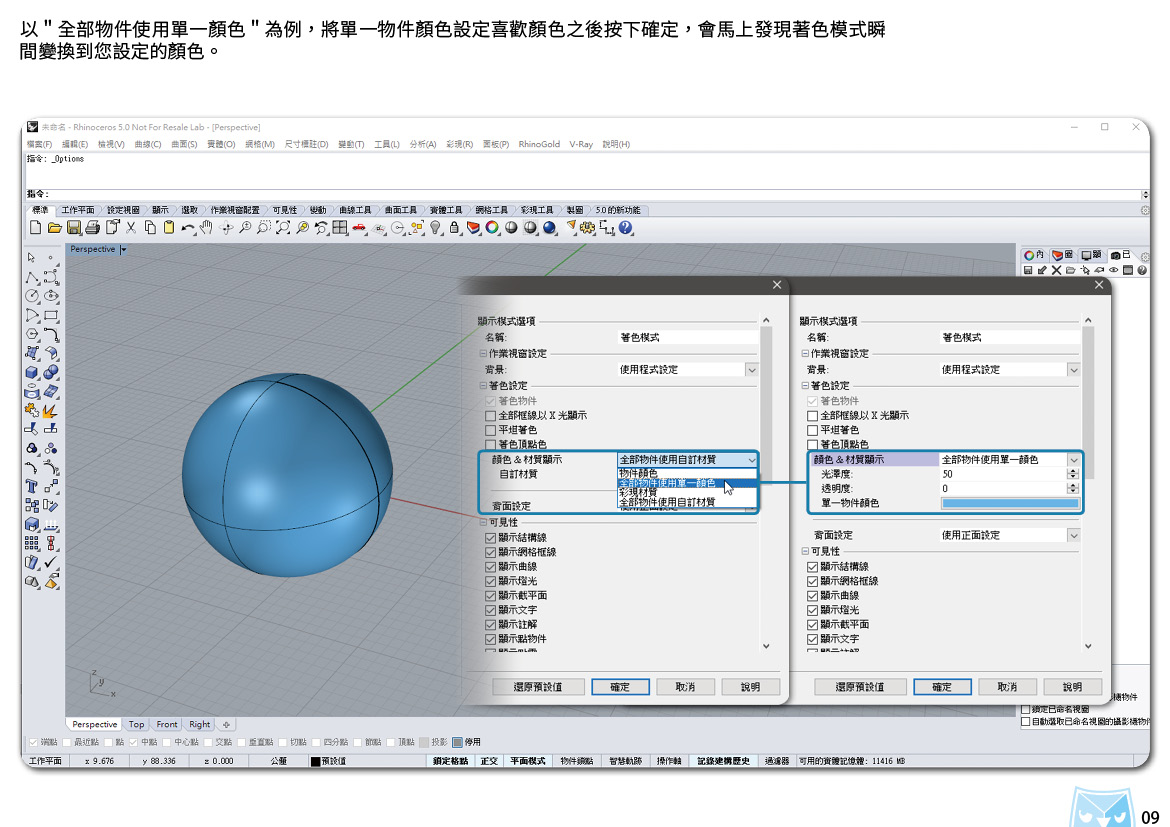The width and height of the screenshot is (1170, 827).
Task: Enable 著色頂點色 checkbox in right dialog
Action: tap(813, 444)
